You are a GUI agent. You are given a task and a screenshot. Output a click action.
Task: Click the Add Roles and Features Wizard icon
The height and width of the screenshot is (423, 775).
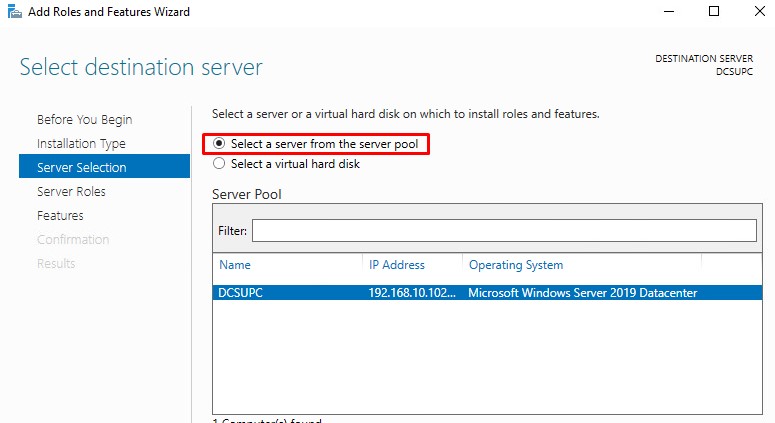(15, 11)
